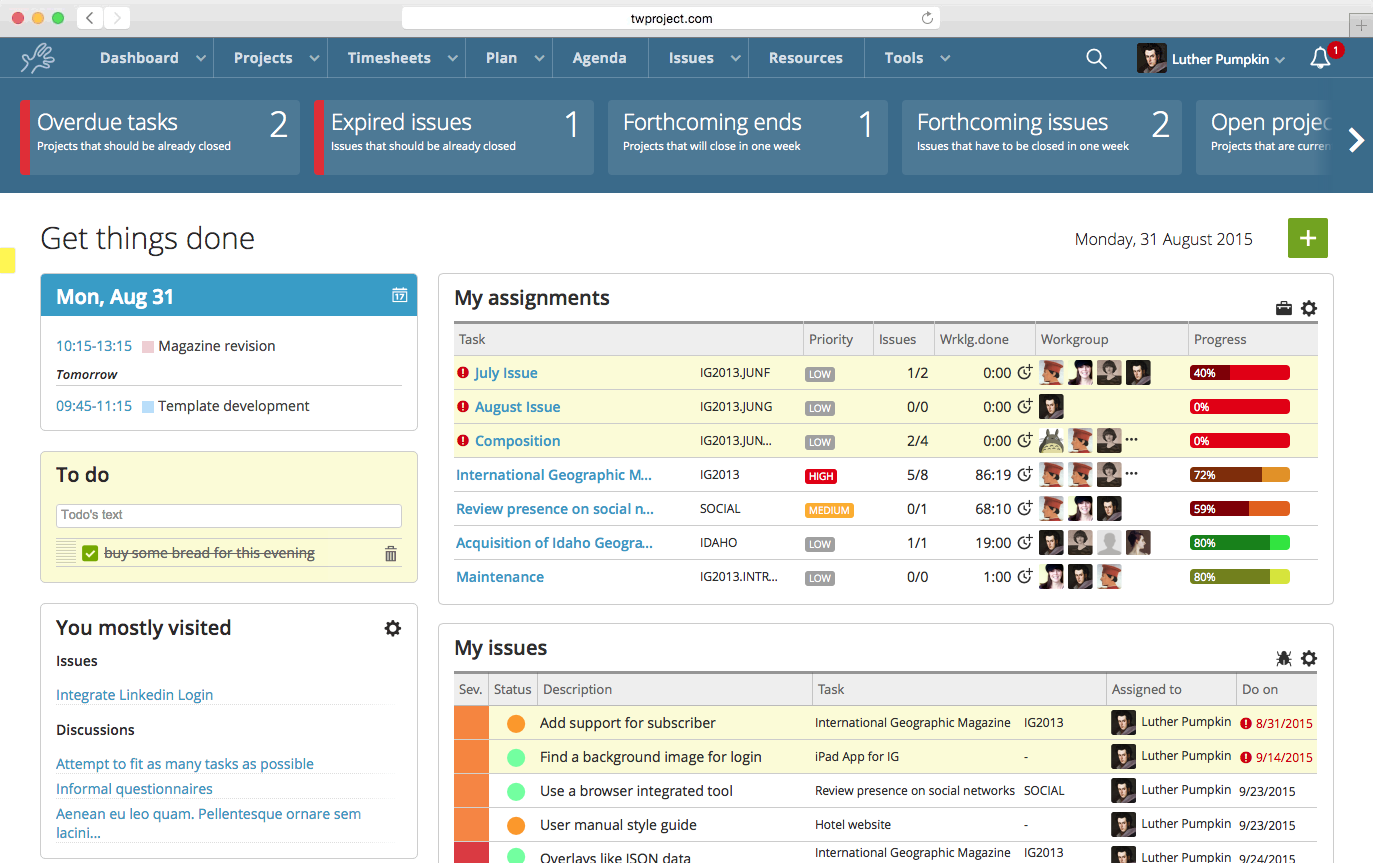Click the calendar icon in the Mon, Aug 31 header

pyautogui.click(x=399, y=295)
